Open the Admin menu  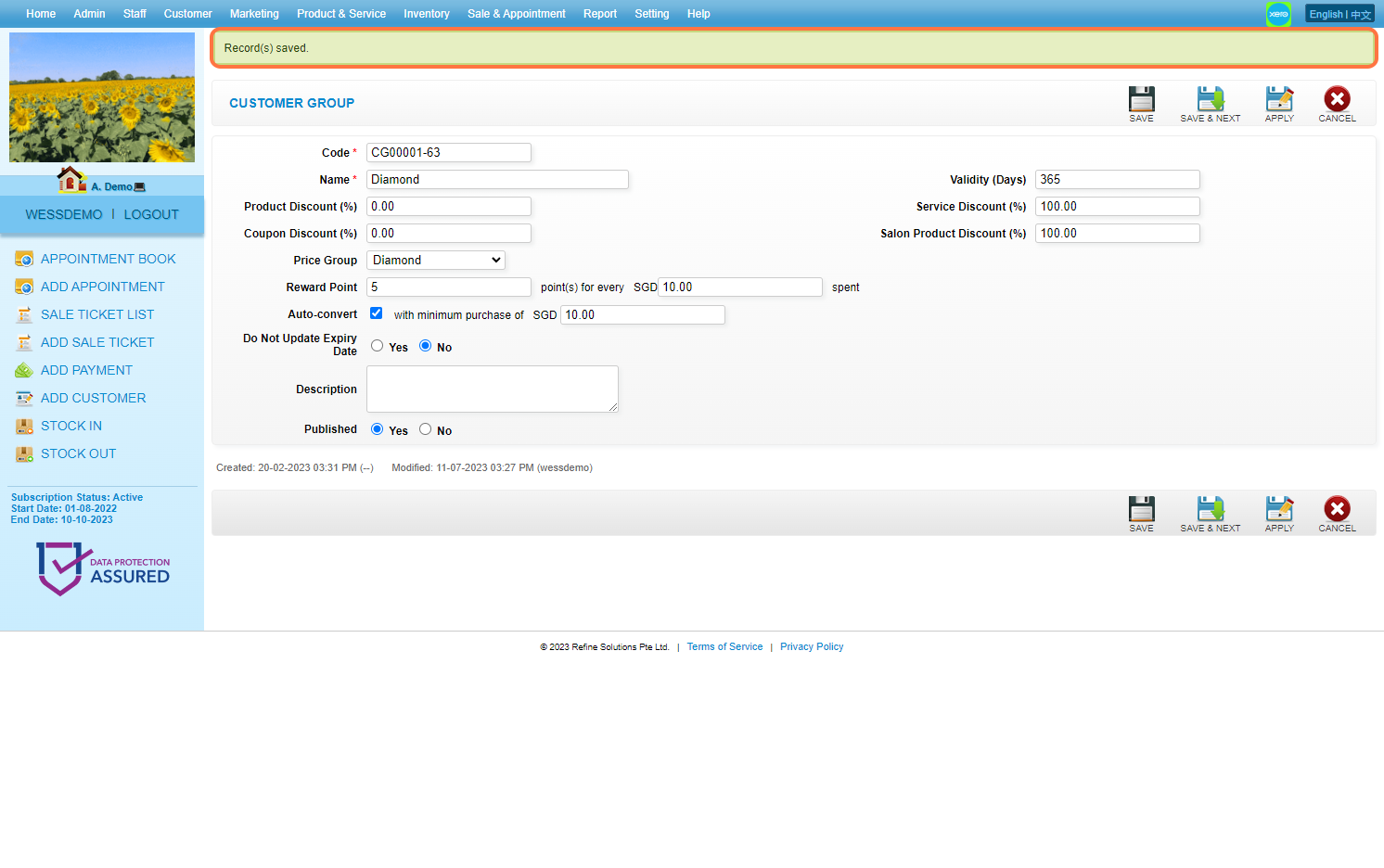[x=89, y=14]
